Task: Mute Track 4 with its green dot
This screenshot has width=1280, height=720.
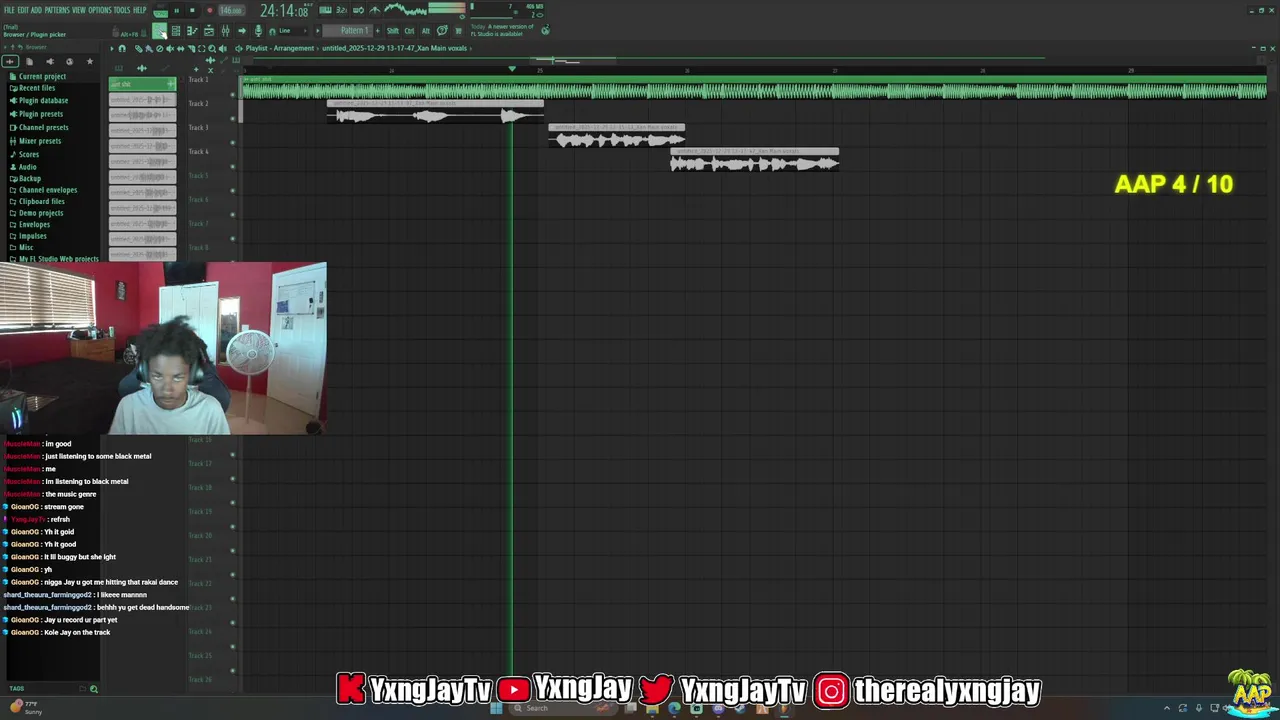Action: coord(233,167)
